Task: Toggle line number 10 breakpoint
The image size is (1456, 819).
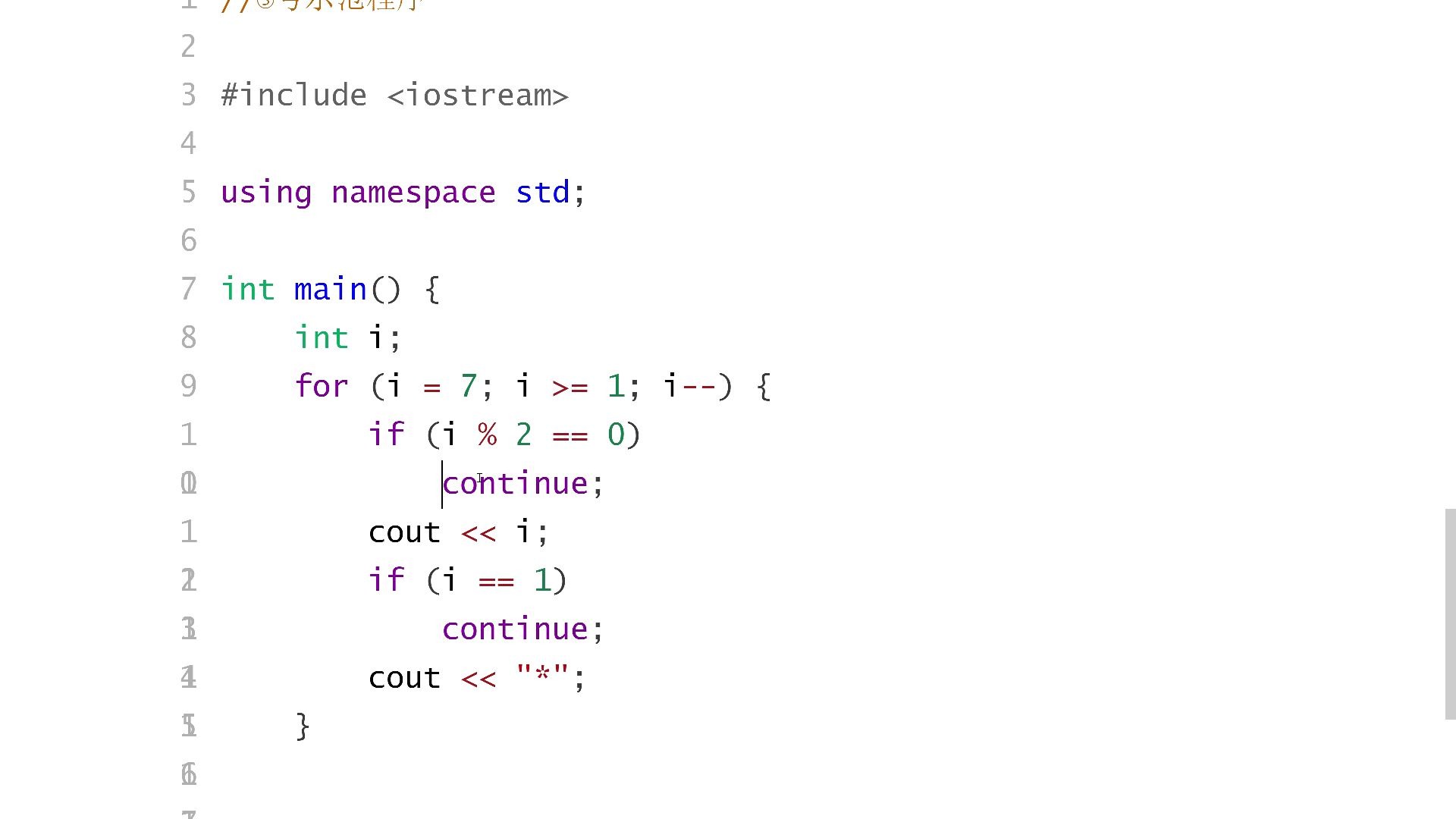Action: (187, 483)
